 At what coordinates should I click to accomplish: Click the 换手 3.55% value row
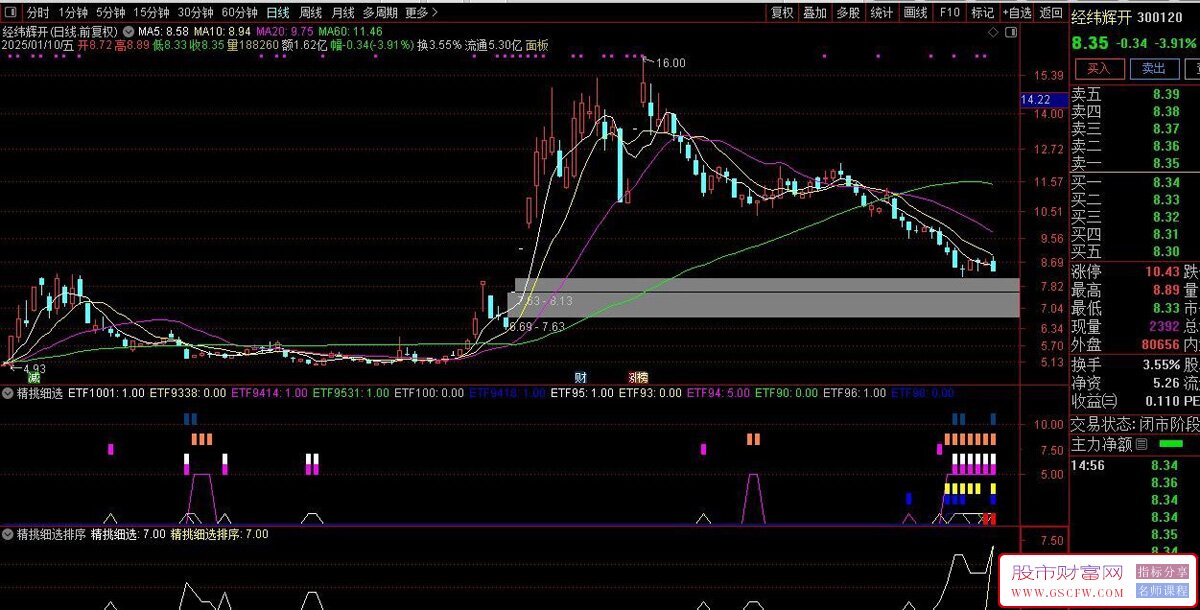click(x=1125, y=365)
